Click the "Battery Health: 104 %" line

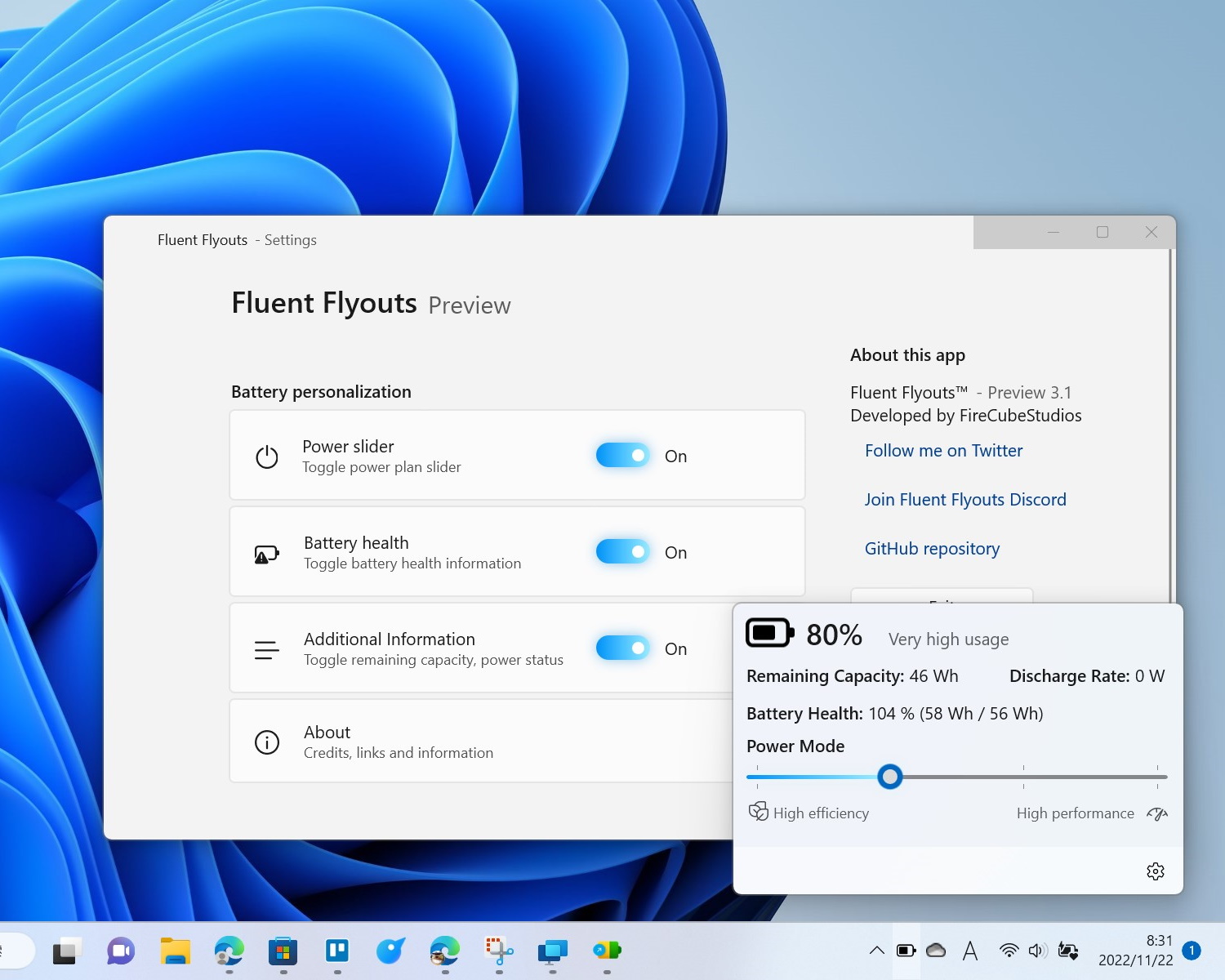(x=895, y=714)
